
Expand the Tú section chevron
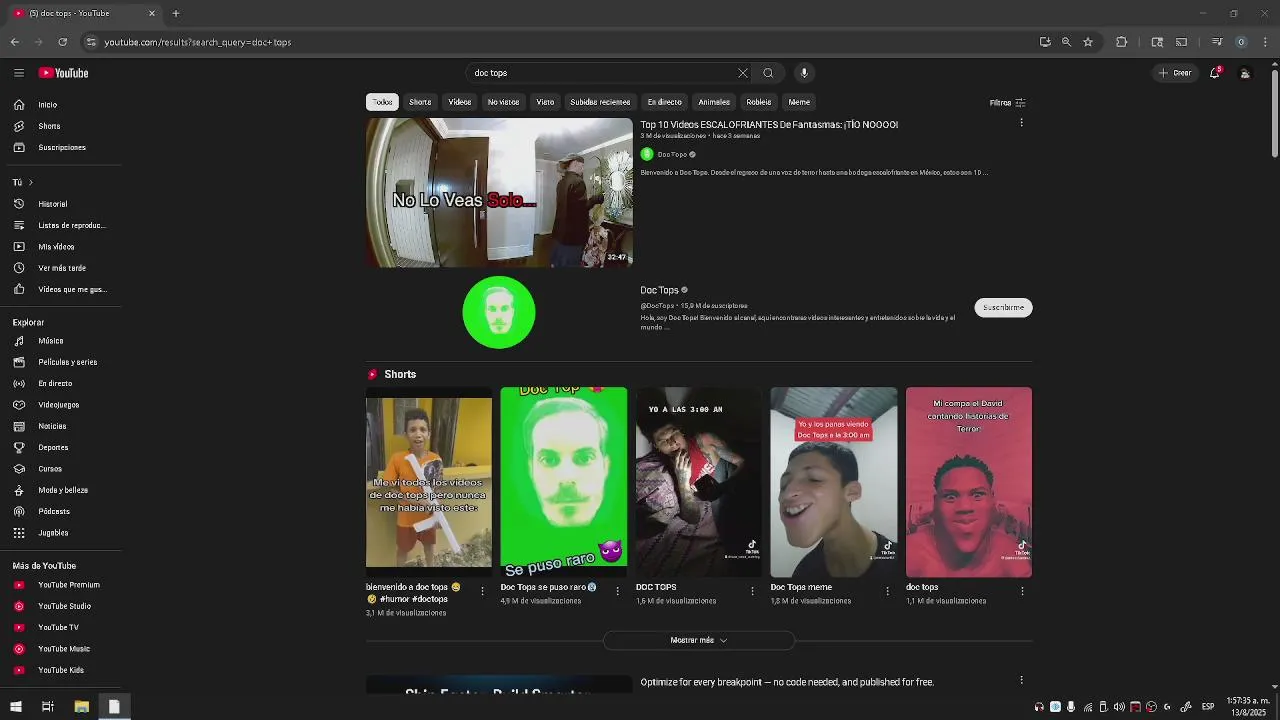pyautogui.click(x=31, y=182)
